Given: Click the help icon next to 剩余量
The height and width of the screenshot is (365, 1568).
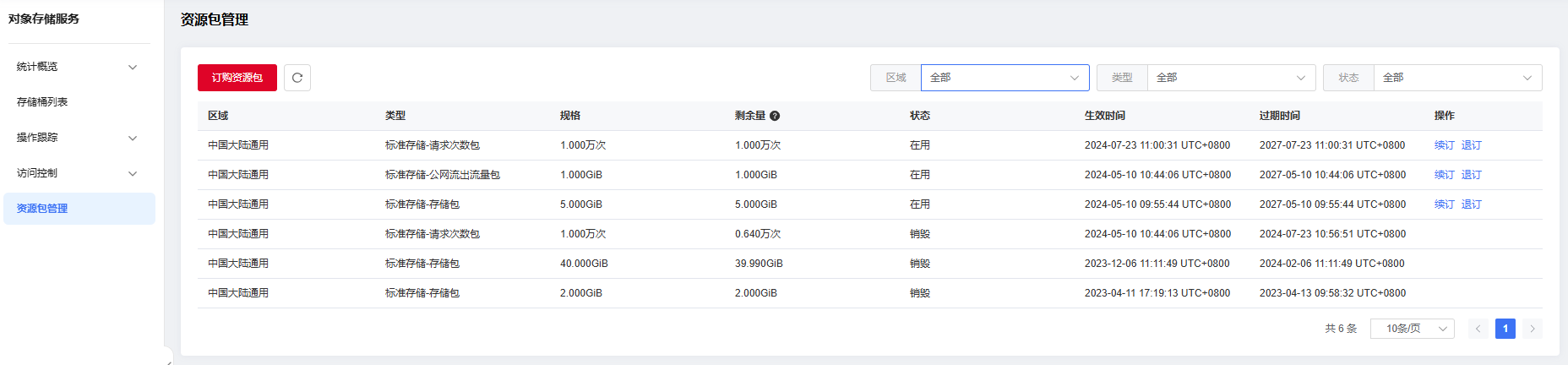Looking at the screenshot, I should point(775,116).
